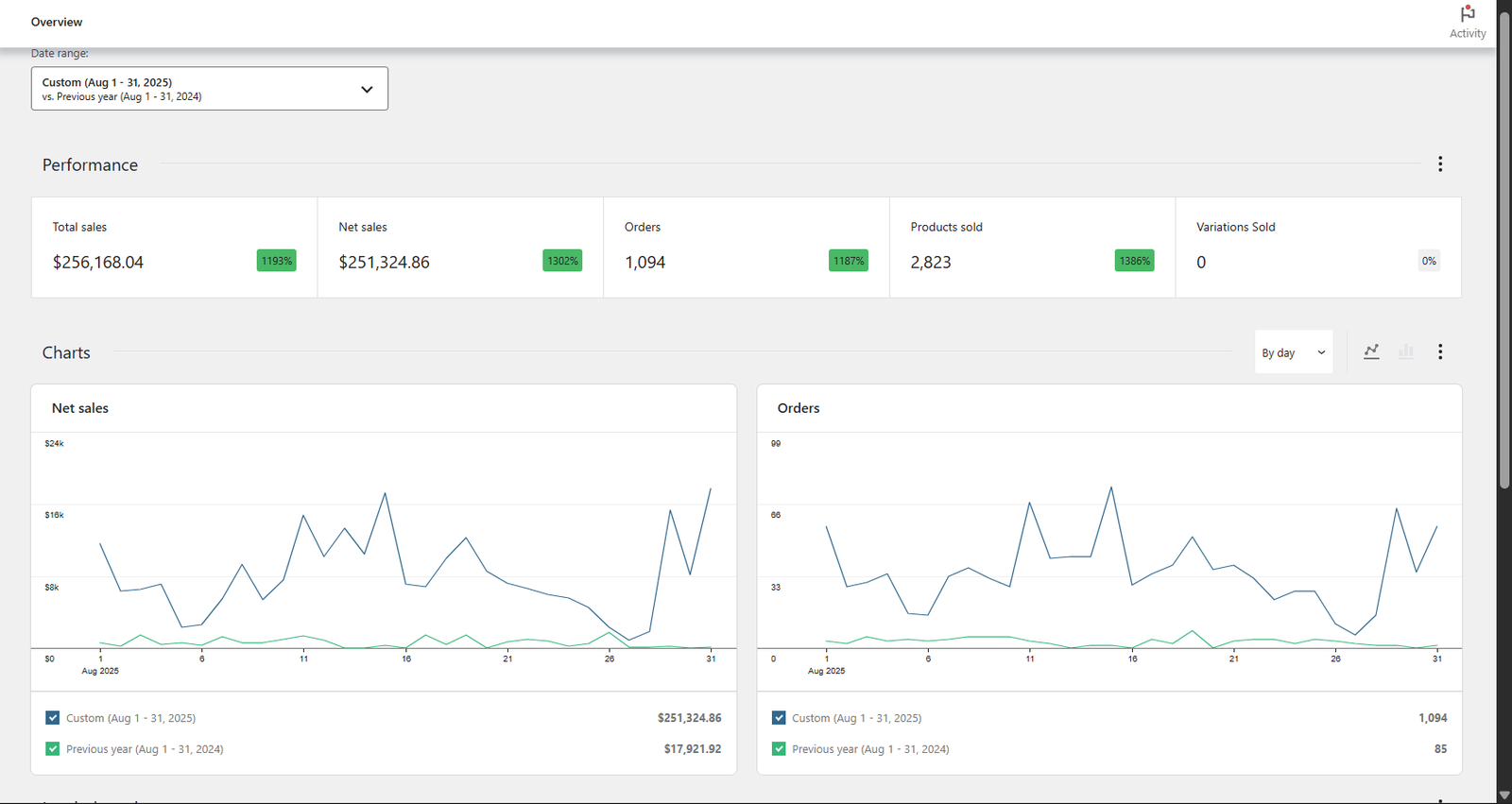
Task: Toggle Custom 2025 checkbox in Orders chart
Action: click(x=779, y=718)
